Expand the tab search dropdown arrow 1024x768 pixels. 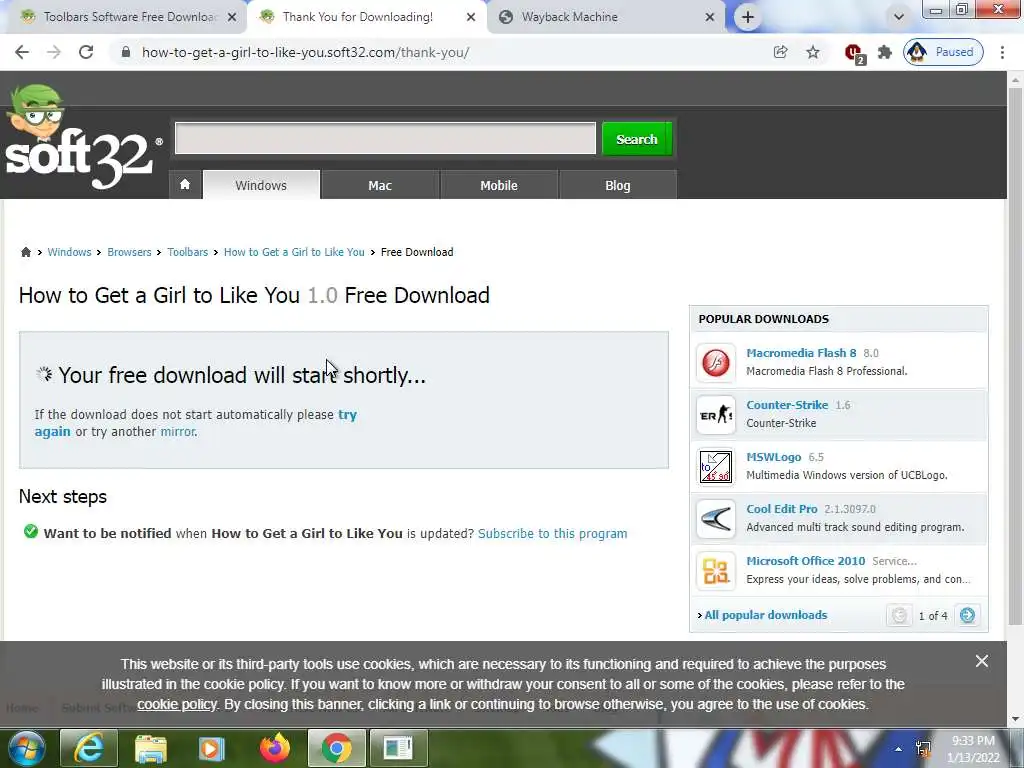click(x=899, y=17)
